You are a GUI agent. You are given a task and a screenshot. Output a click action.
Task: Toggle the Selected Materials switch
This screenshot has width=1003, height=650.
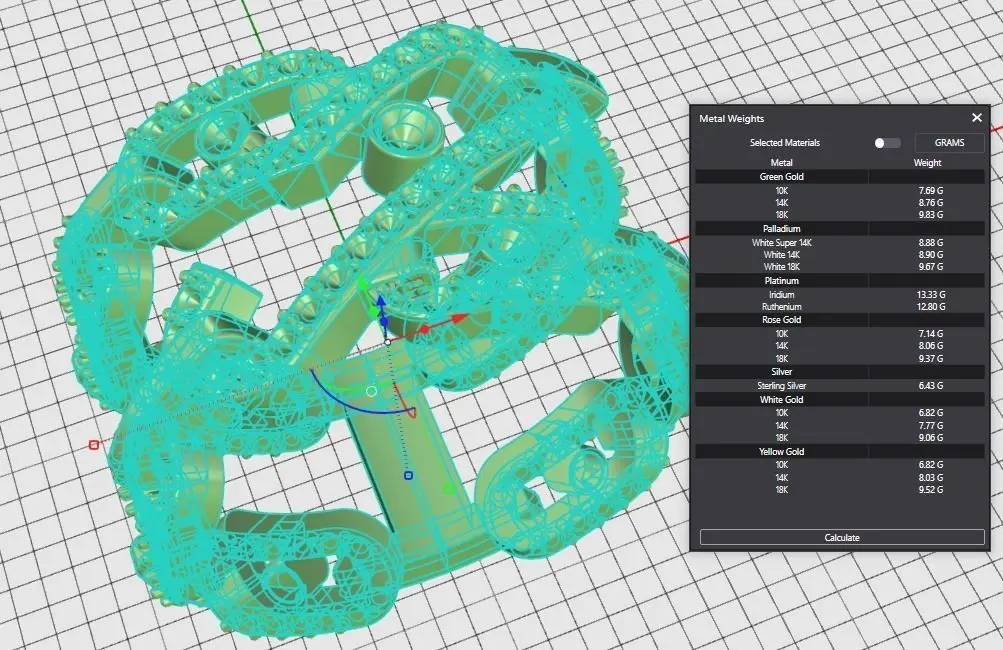(x=887, y=143)
